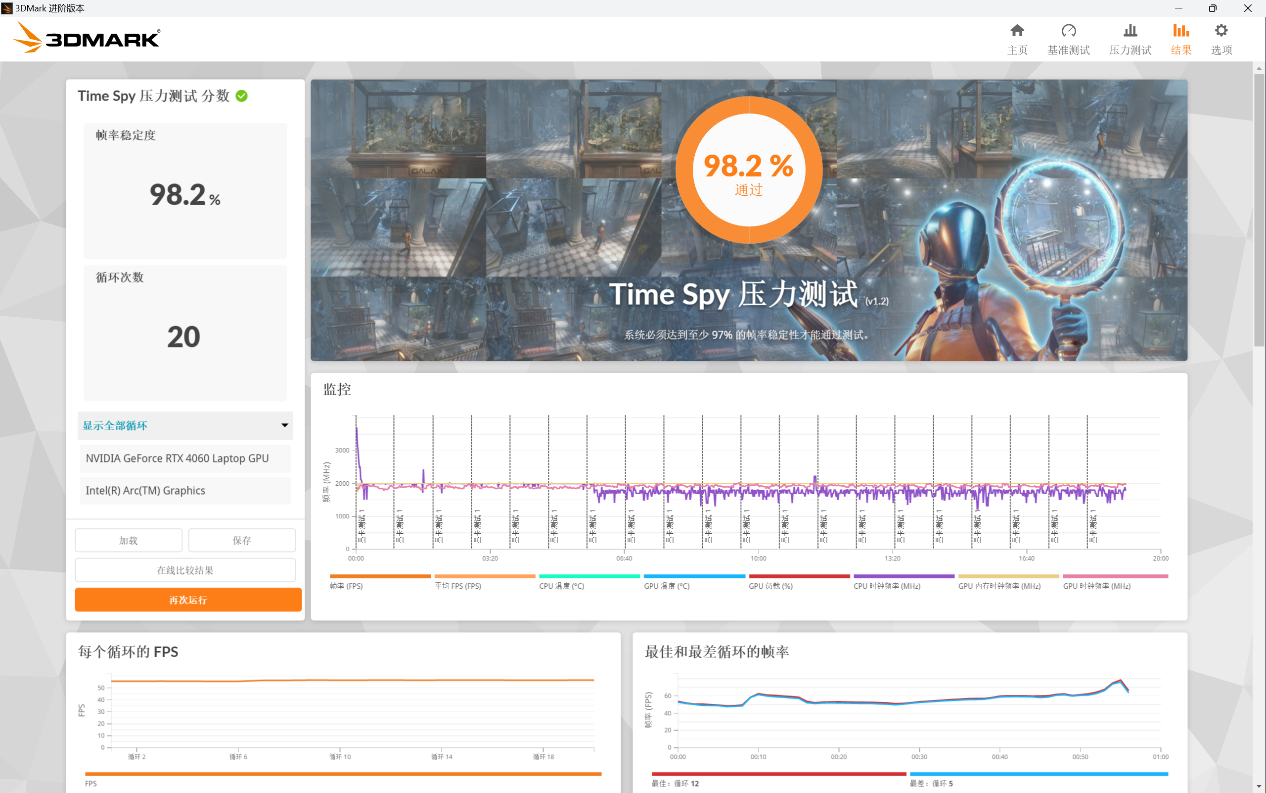This screenshot has height=793, width=1266.
Task: Expand Intel(R) Arc(TM) Graphics entry
Action: point(185,491)
